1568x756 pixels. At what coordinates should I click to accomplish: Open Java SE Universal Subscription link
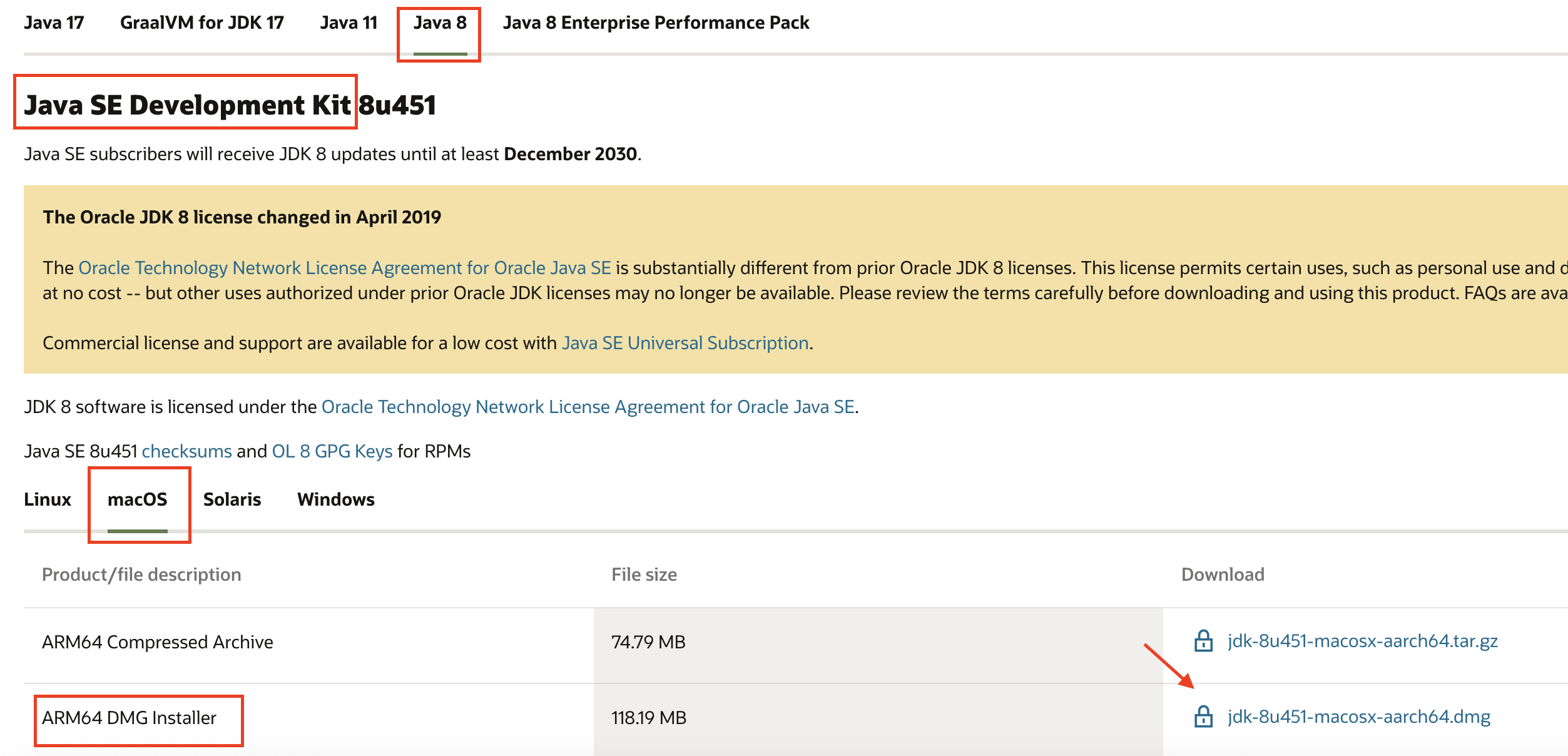[x=685, y=343]
